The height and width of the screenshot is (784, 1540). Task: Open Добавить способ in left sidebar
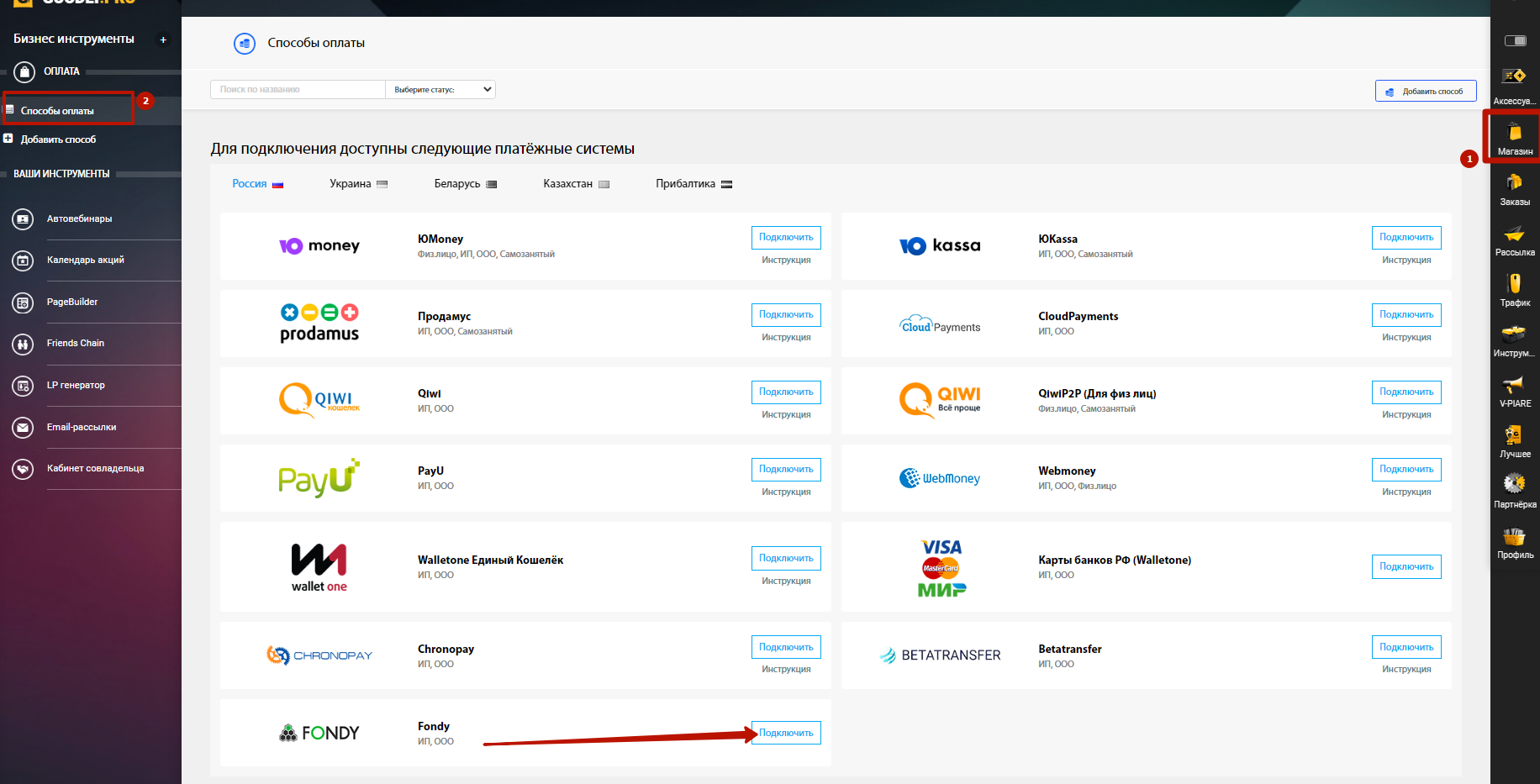[x=58, y=139]
